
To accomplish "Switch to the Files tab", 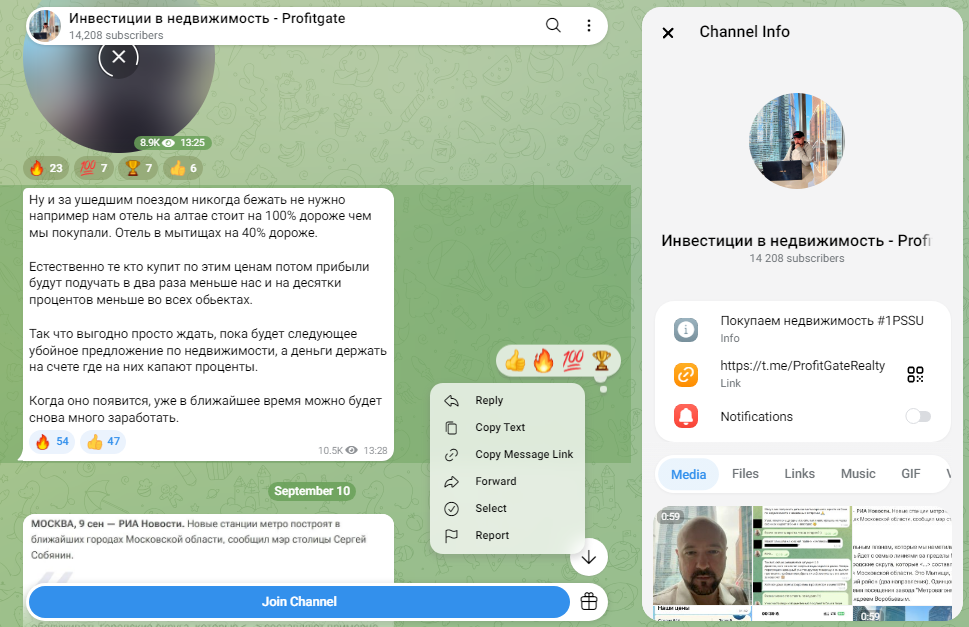I will tap(745, 474).
